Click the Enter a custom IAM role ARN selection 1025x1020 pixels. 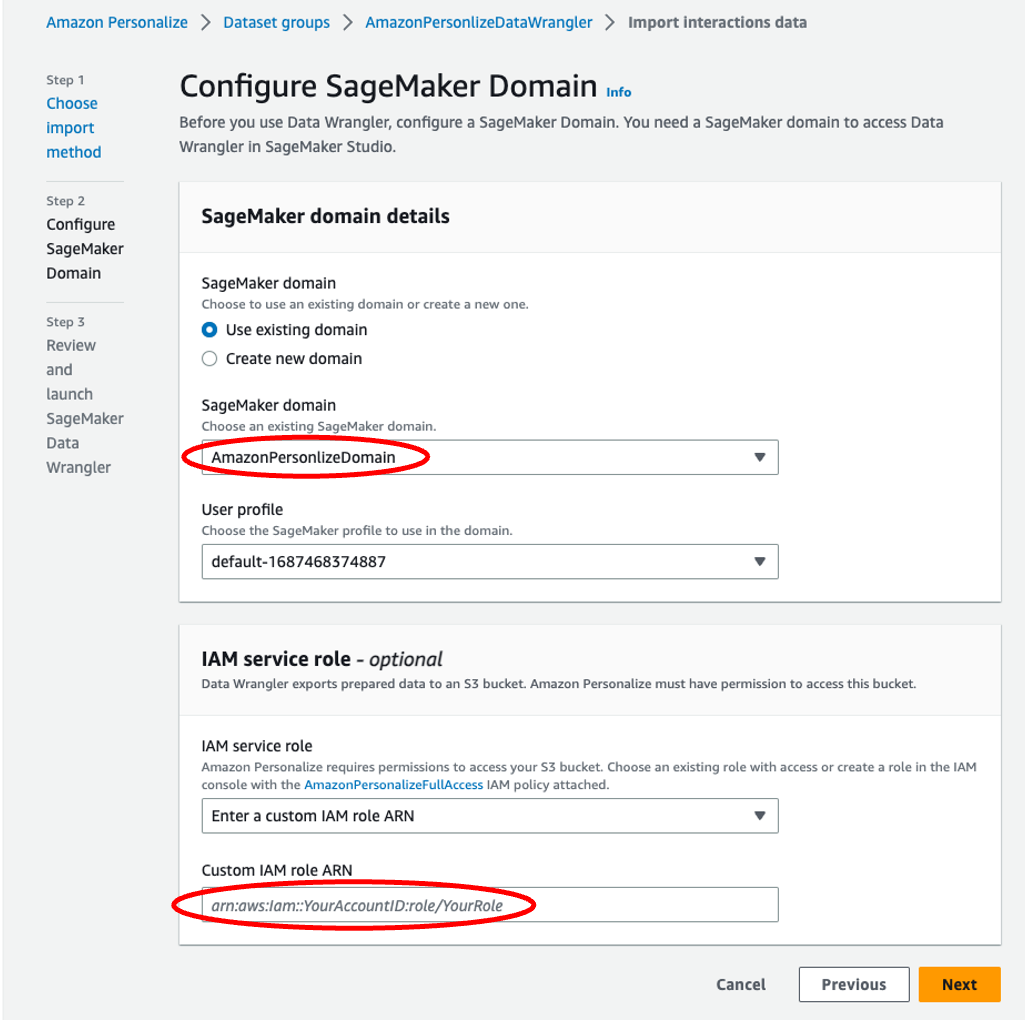click(312, 815)
